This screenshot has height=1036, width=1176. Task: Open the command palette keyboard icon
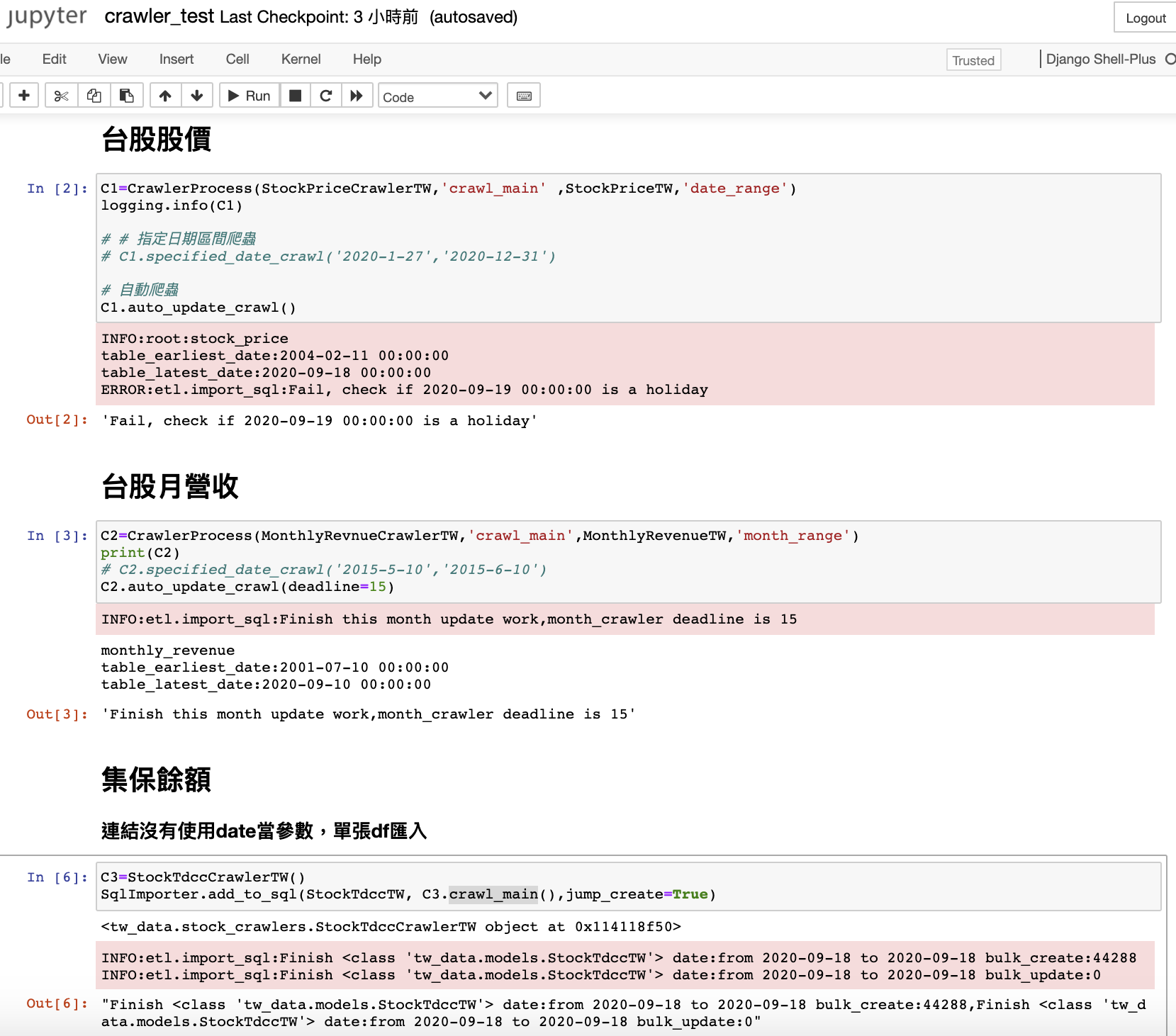pos(524,95)
